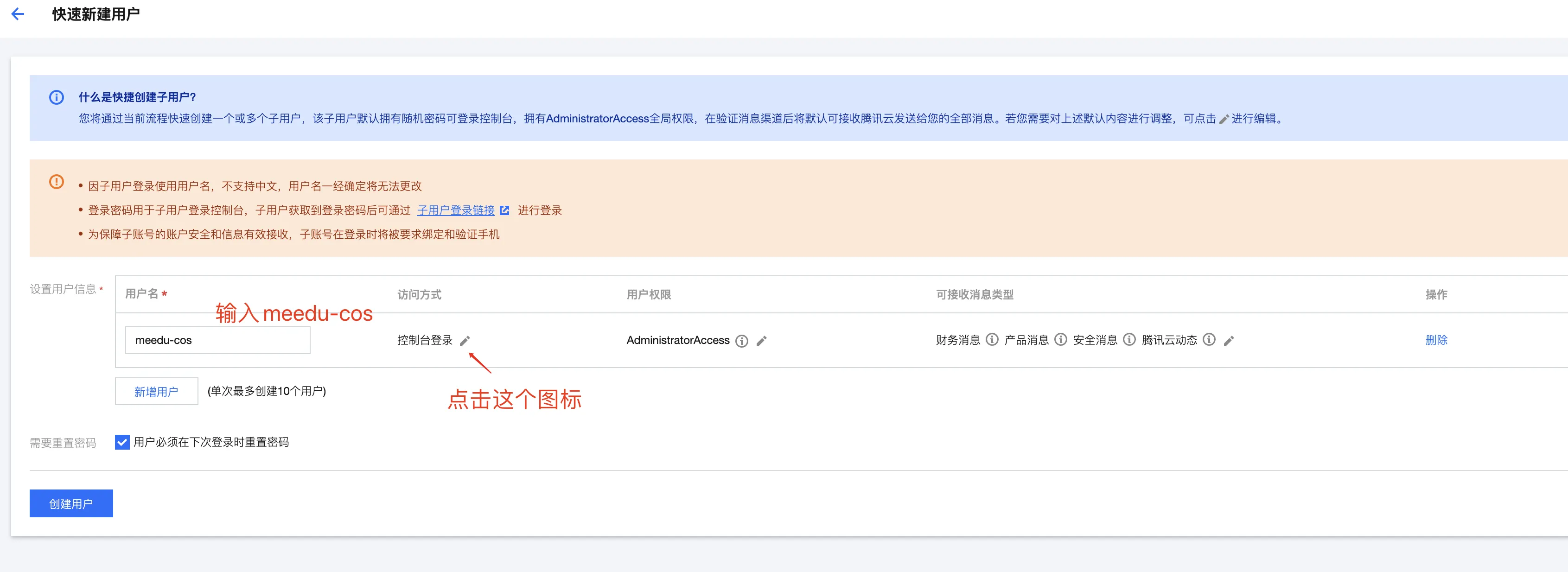
Task: Edit message types pencil after 腾讯云动态
Action: [1229, 341]
